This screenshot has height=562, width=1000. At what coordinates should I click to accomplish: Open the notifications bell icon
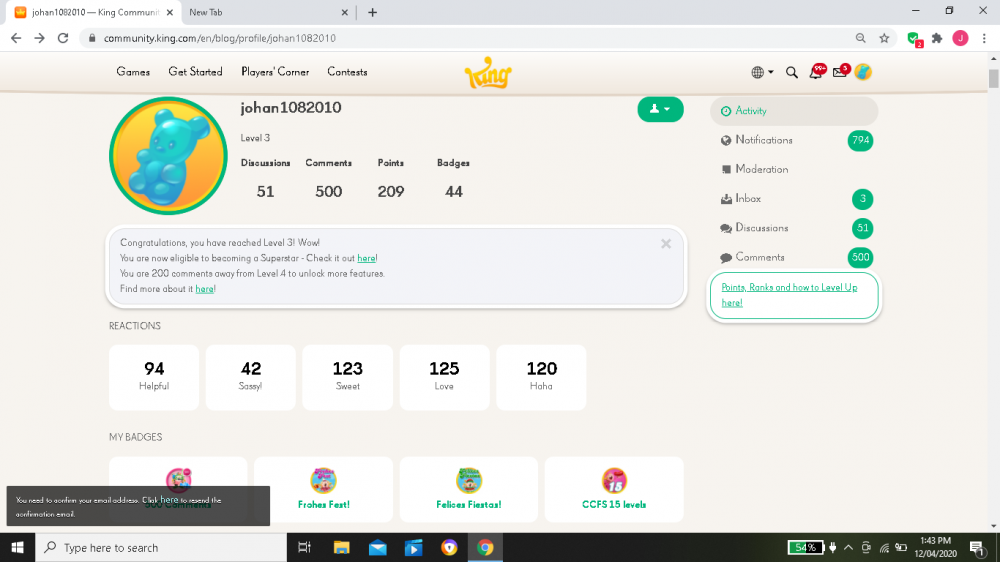816,72
